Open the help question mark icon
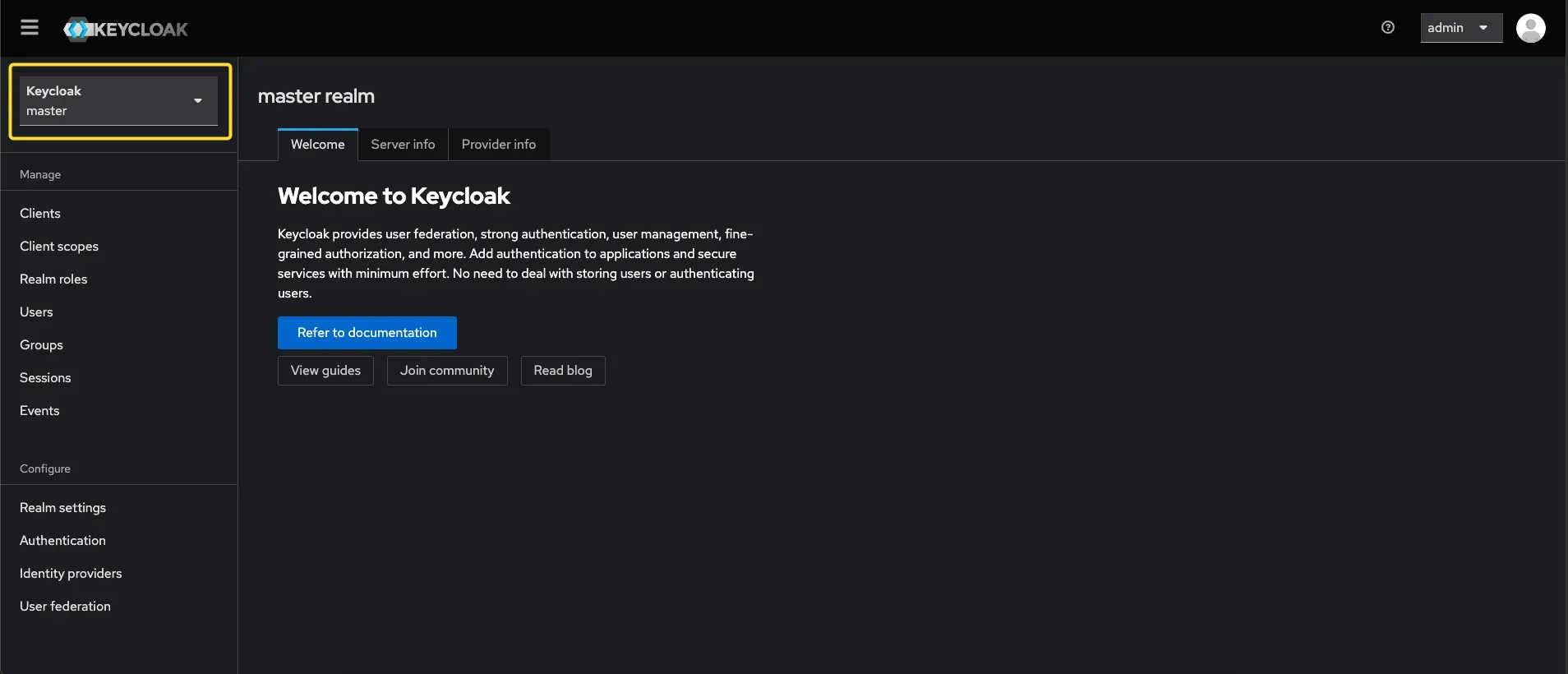Screen dimensions: 1568x674 pos(1387,28)
